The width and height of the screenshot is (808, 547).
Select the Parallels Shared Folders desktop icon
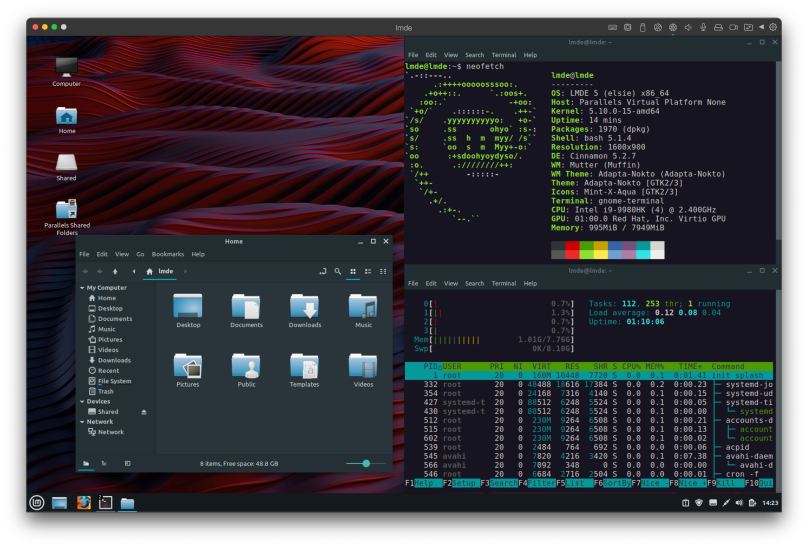[67, 217]
